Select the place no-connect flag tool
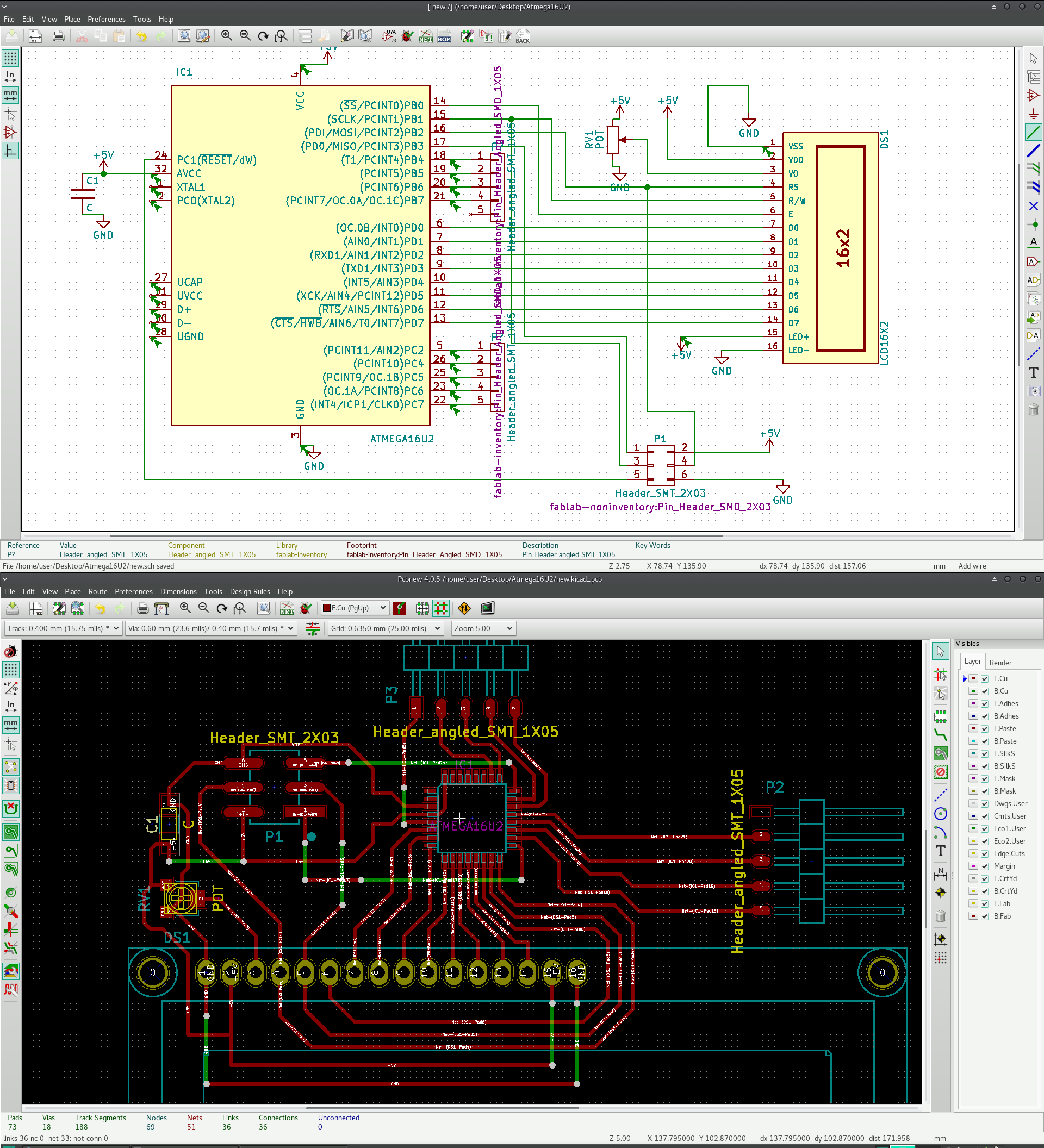 pyautogui.click(x=1033, y=206)
